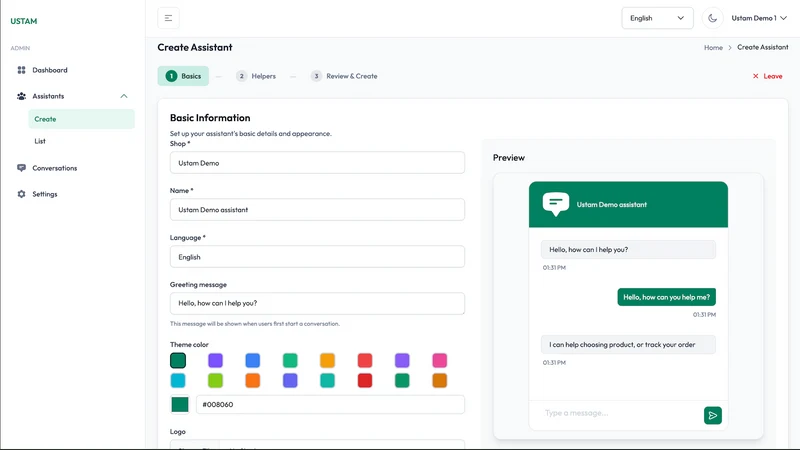Select the purple swatch in first row, second position
Image resolution: width=800 pixels, height=450 pixels.
click(215, 361)
